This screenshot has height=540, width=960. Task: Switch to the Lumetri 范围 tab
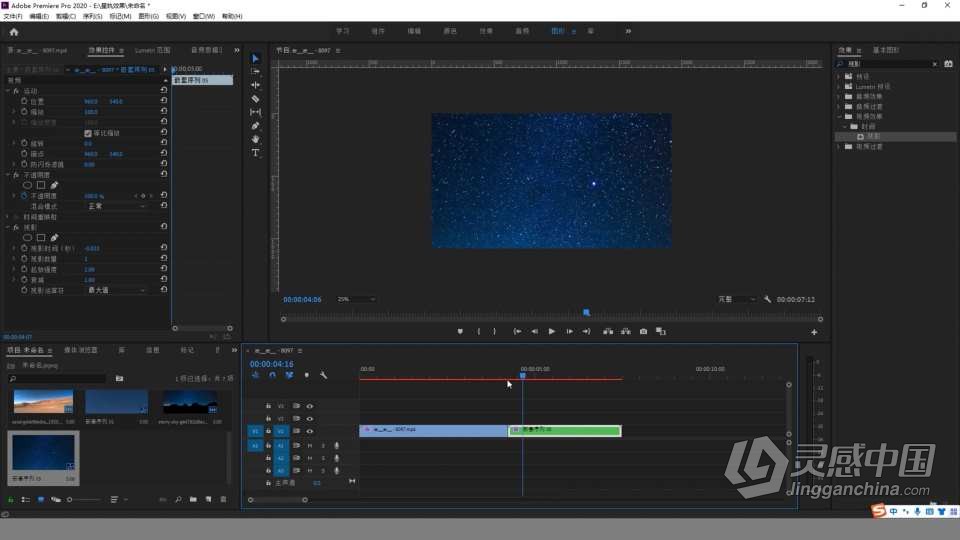pyautogui.click(x=152, y=50)
